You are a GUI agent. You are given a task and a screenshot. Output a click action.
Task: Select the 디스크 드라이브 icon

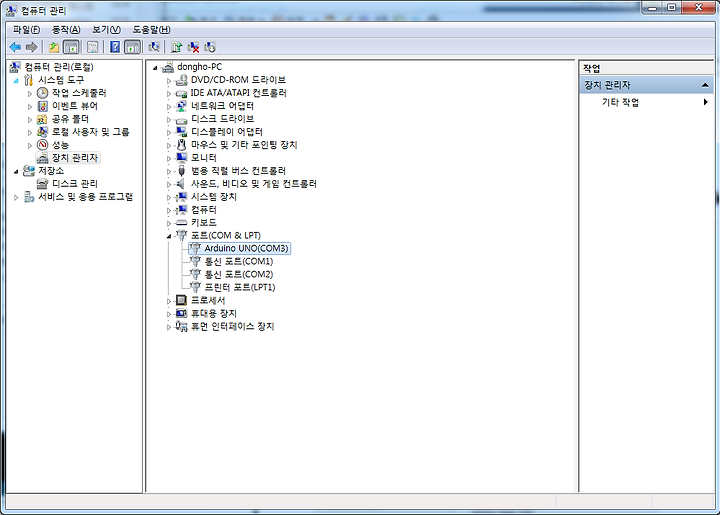point(181,119)
